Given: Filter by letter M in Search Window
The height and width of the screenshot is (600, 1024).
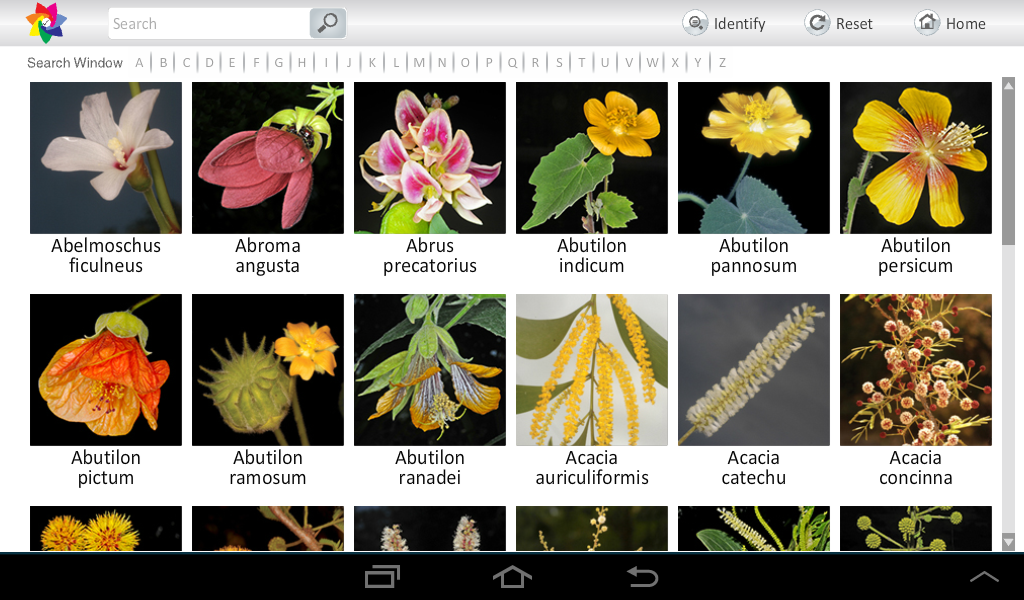Looking at the screenshot, I should 419,63.
